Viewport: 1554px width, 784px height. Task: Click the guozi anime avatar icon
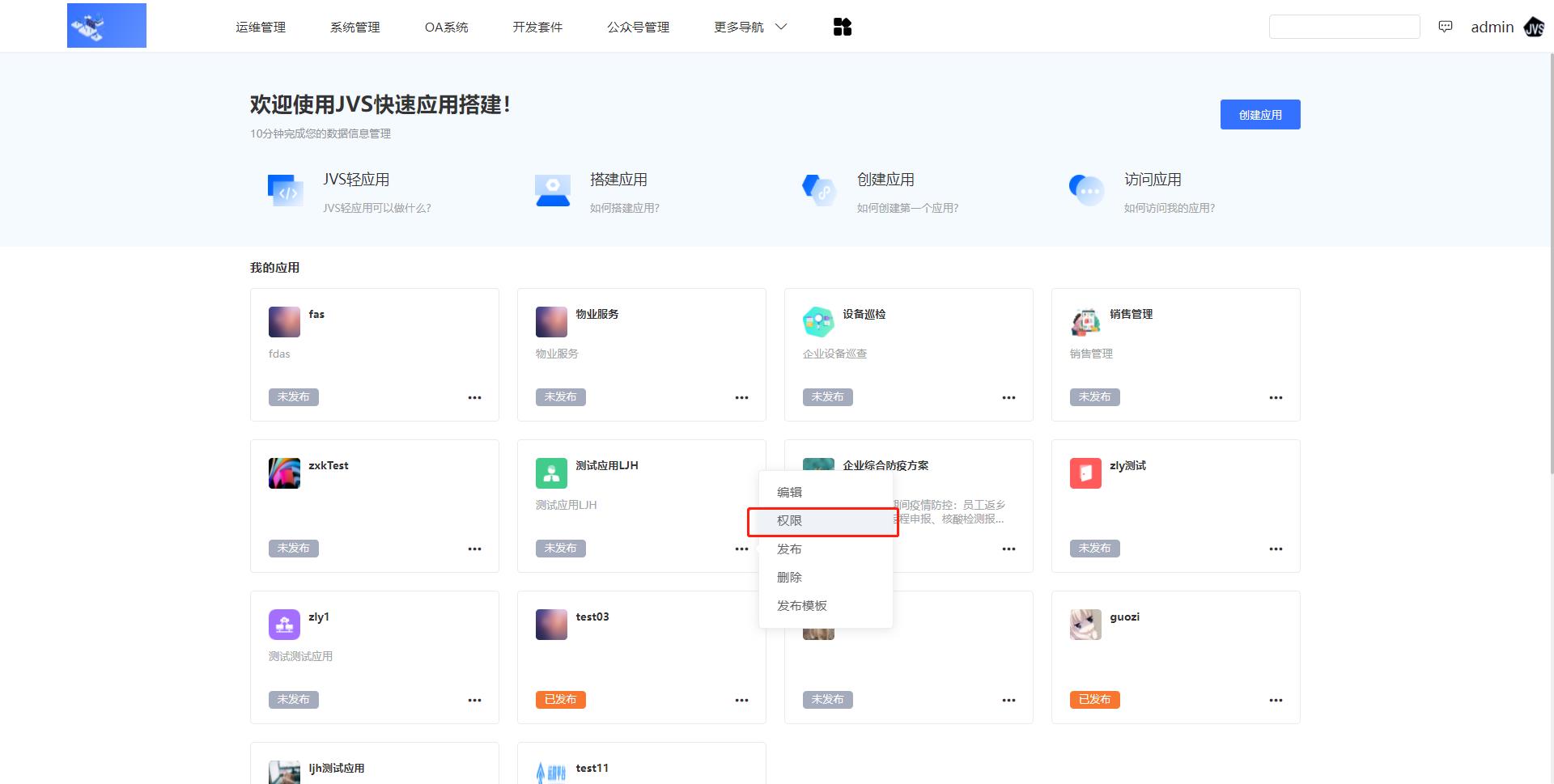pyautogui.click(x=1085, y=625)
